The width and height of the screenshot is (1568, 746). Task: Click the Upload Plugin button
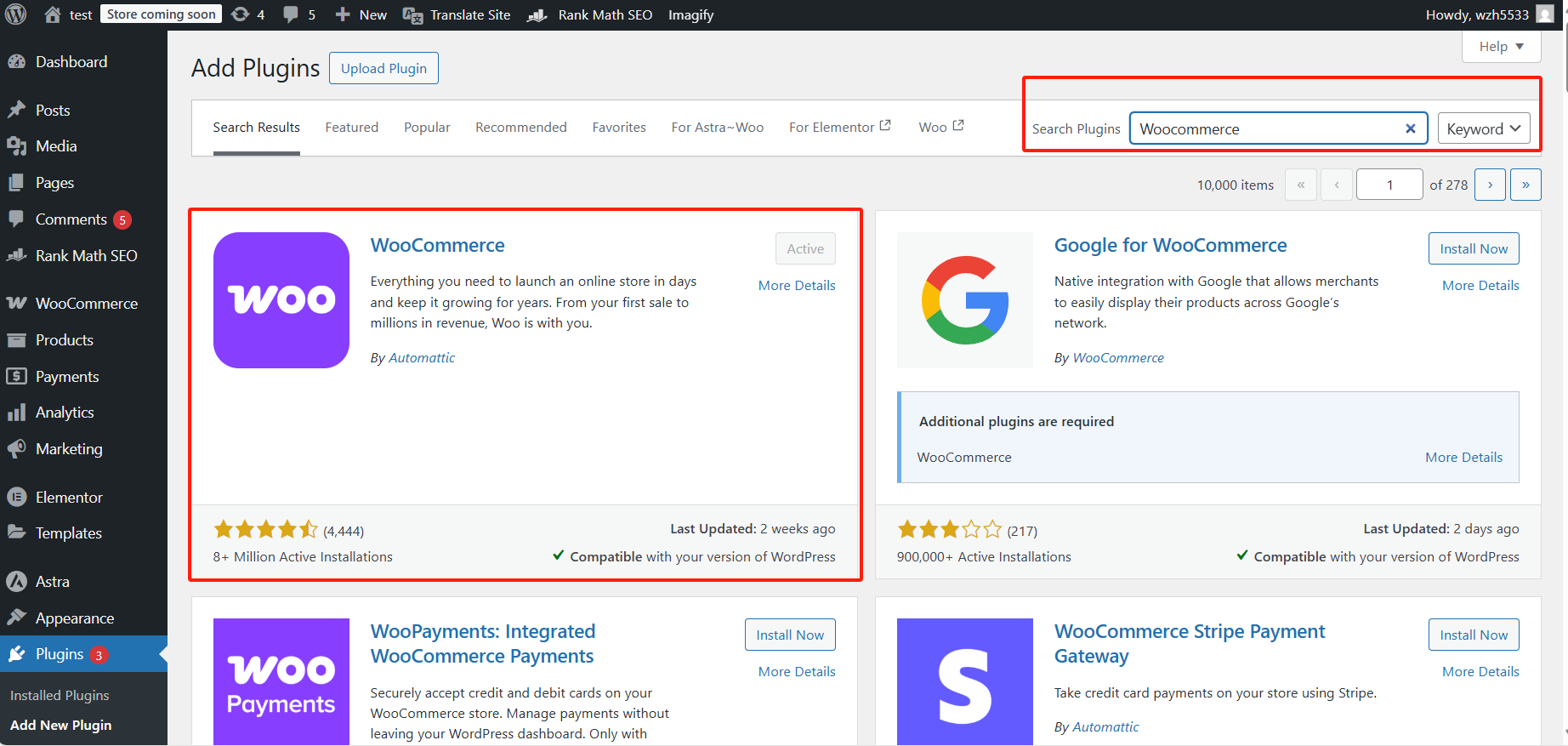(x=383, y=68)
